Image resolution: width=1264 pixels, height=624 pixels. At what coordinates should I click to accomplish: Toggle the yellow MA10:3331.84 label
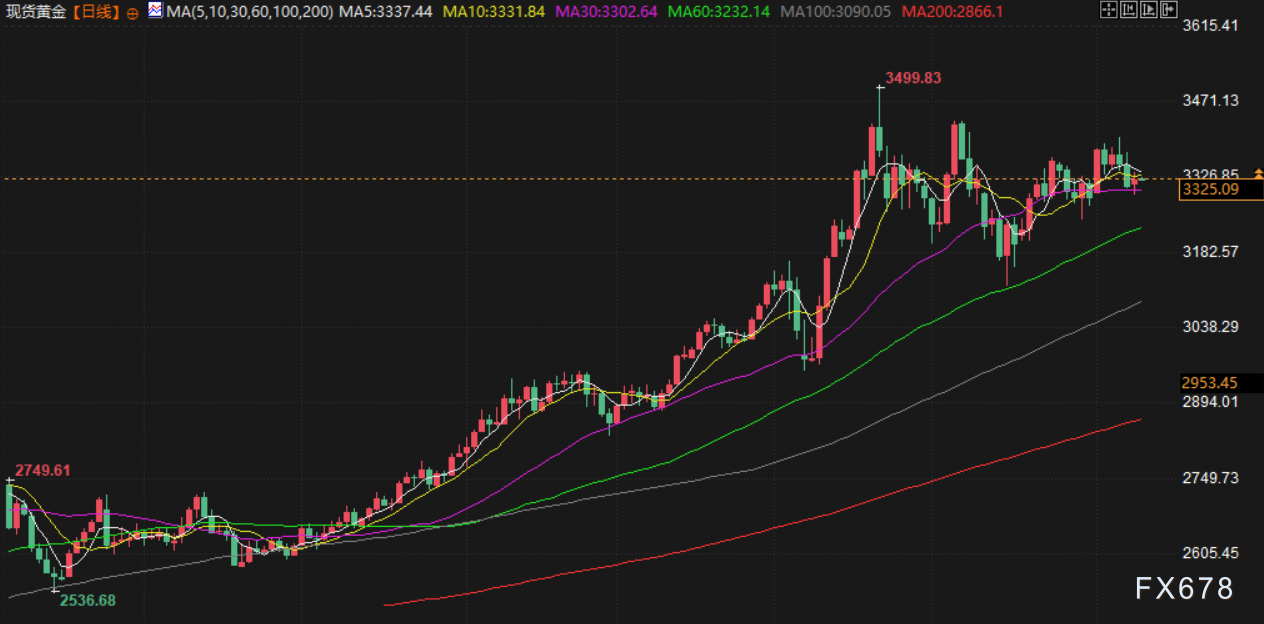pyautogui.click(x=492, y=12)
